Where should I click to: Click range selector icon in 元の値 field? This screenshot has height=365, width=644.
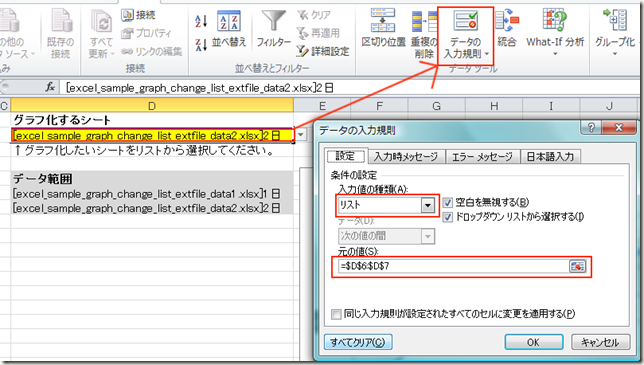[577, 266]
